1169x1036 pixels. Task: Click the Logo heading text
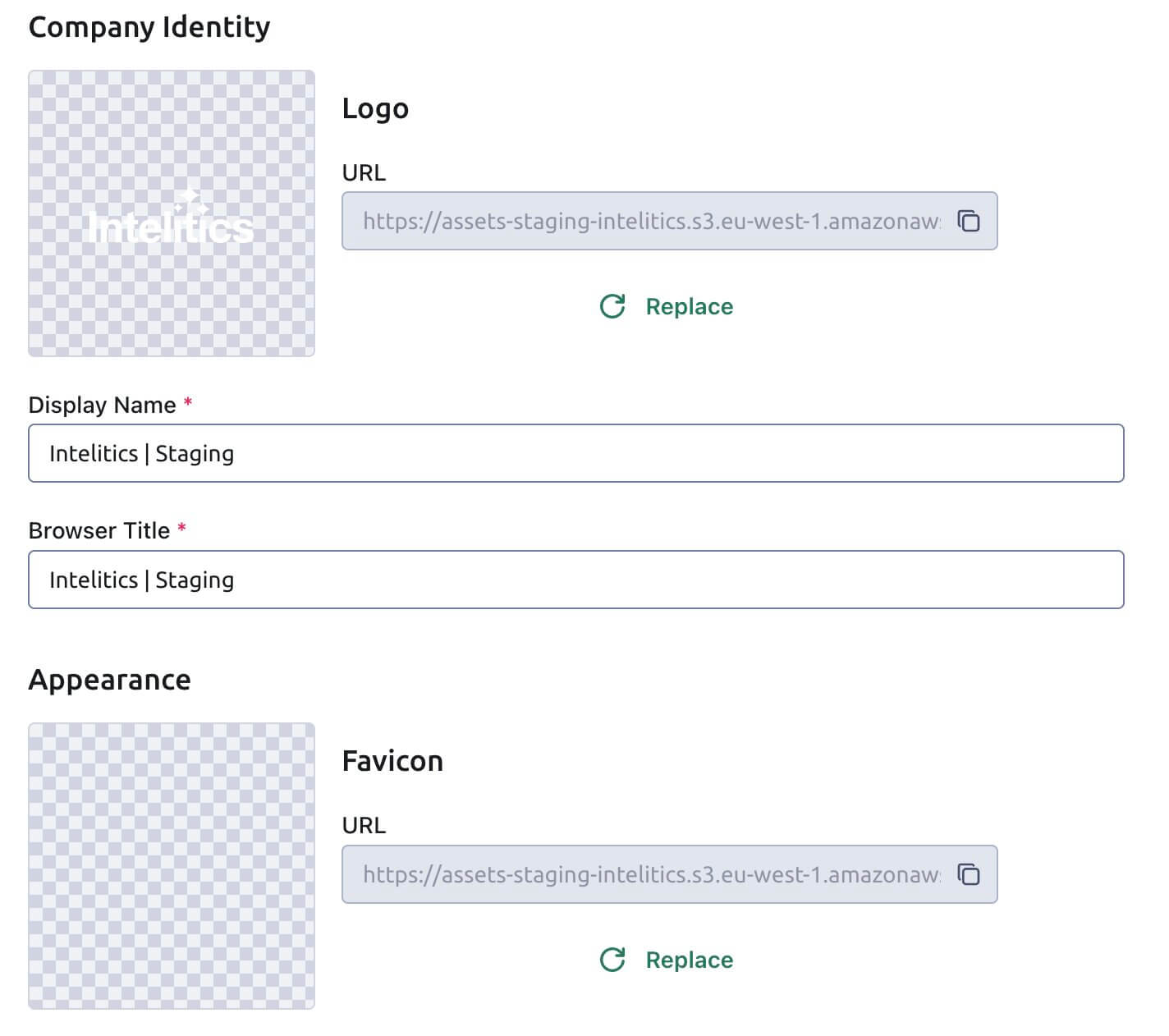(375, 108)
